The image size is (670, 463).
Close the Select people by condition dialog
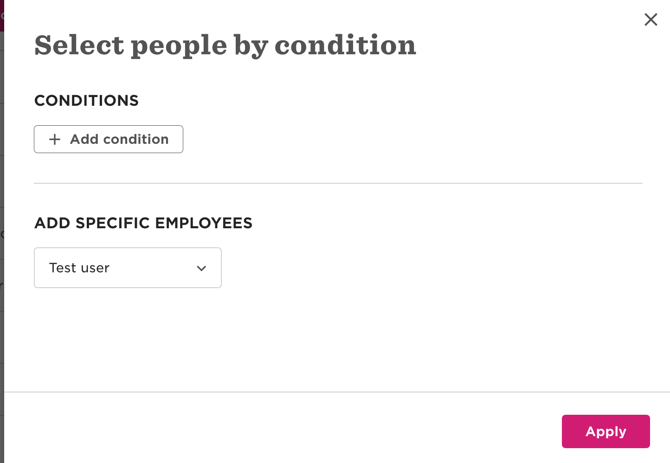click(x=650, y=20)
